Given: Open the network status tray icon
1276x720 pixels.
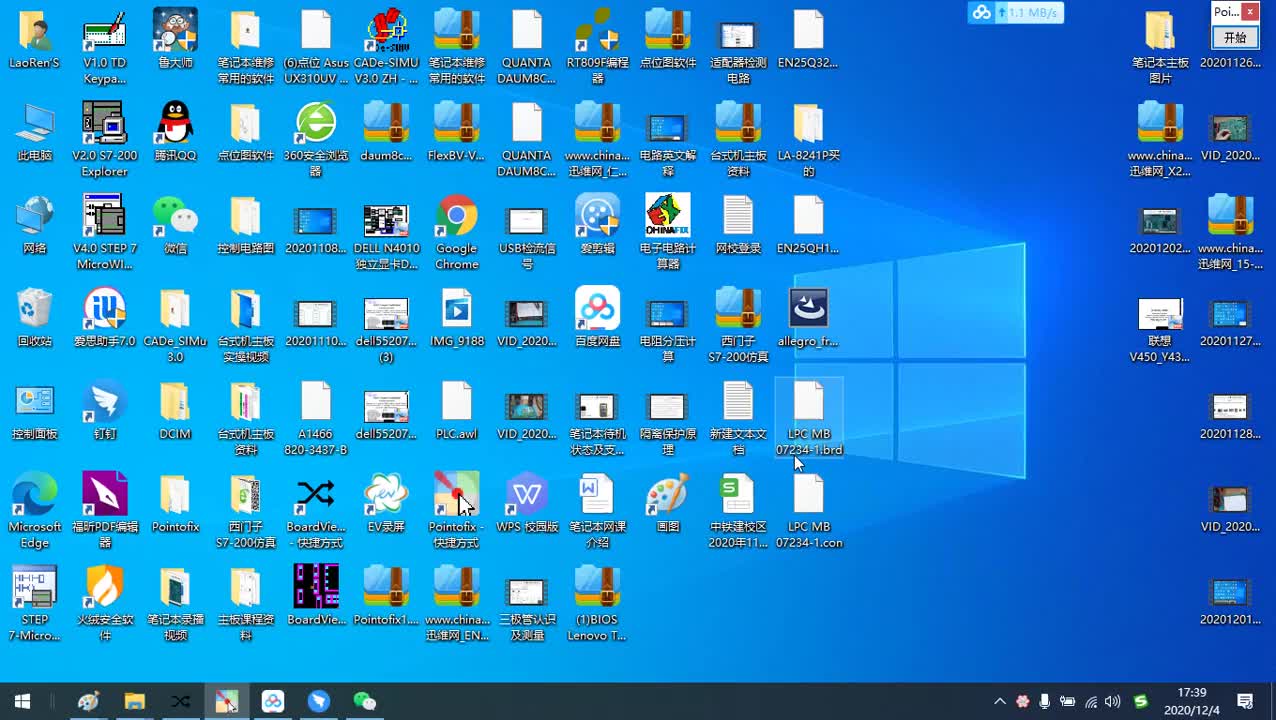Looking at the screenshot, I should tap(1091, 701).
